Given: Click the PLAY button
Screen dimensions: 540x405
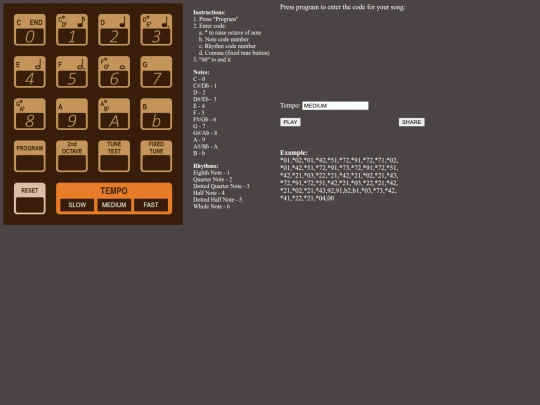Looking at the screenshot, I should coord(290,122).
